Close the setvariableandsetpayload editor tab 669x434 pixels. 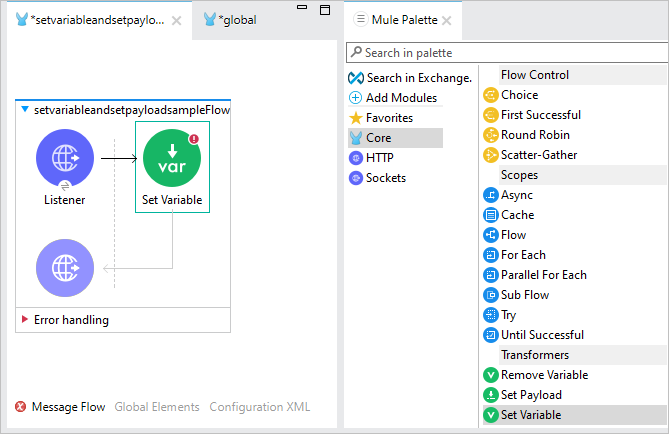tap(176, 20)
